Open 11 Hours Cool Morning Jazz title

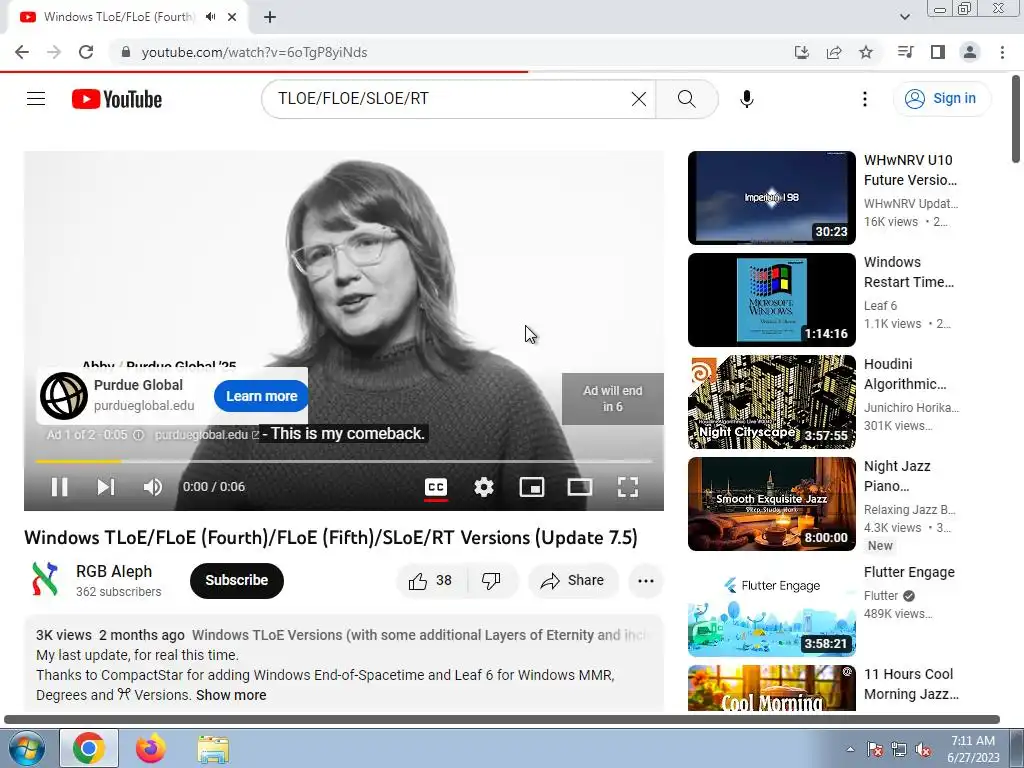911,684
